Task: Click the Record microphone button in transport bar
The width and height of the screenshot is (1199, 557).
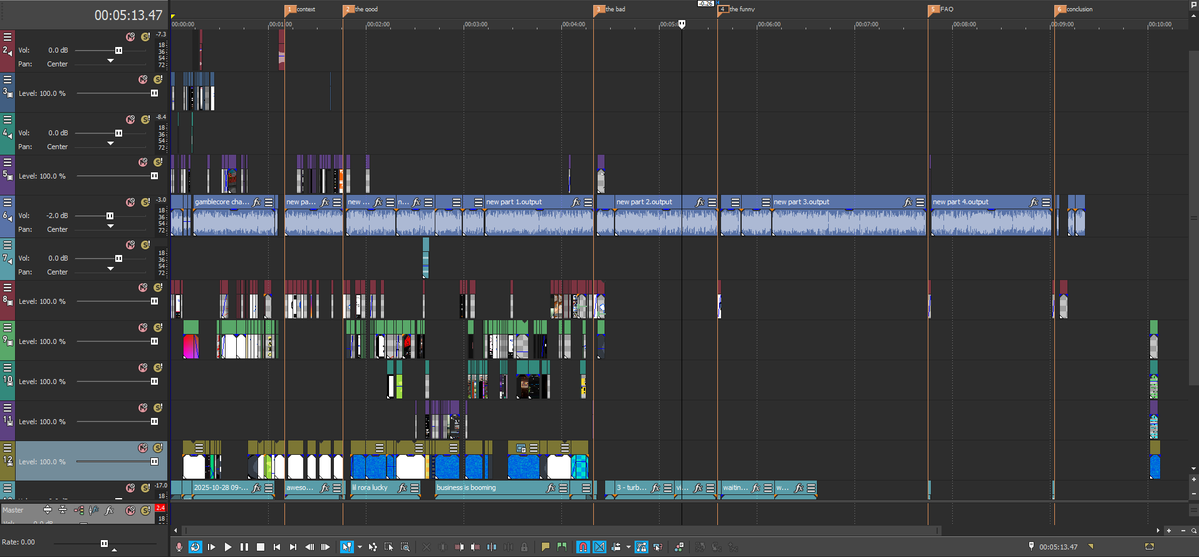Action: (x=180, y=547)
